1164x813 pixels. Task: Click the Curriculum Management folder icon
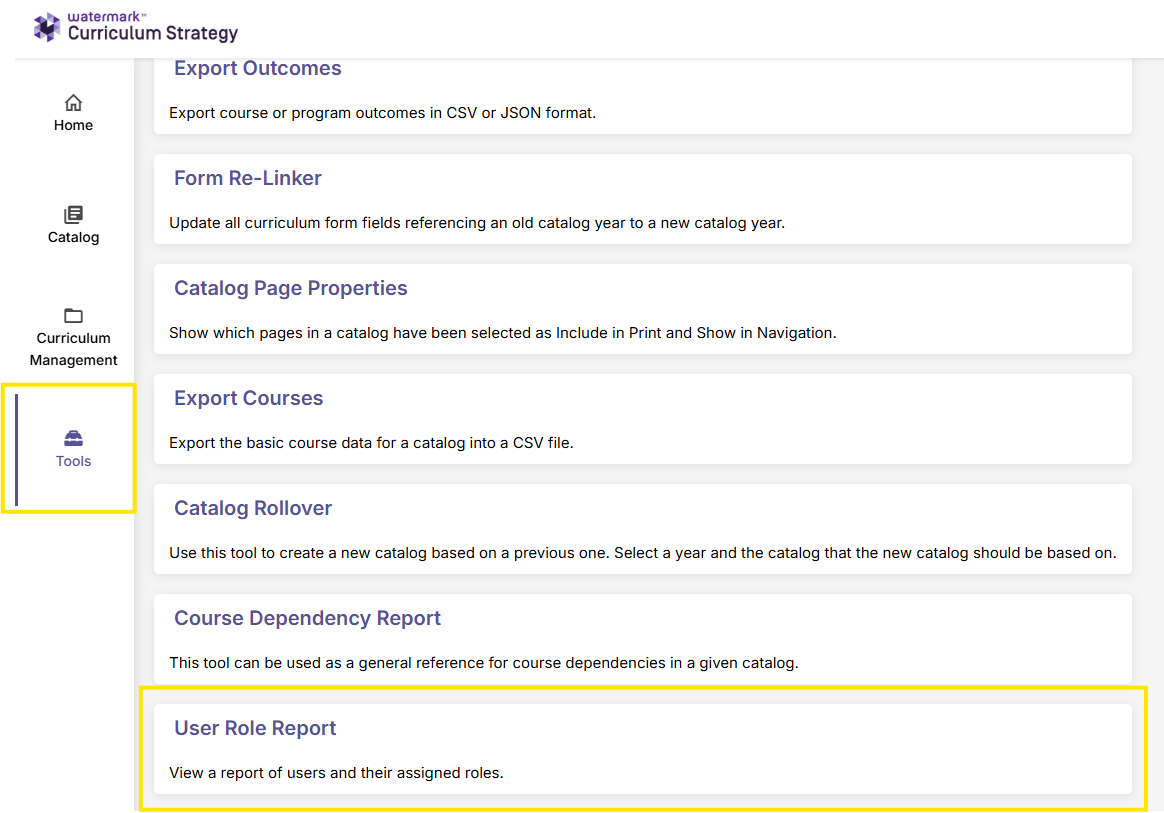point(73,316)
